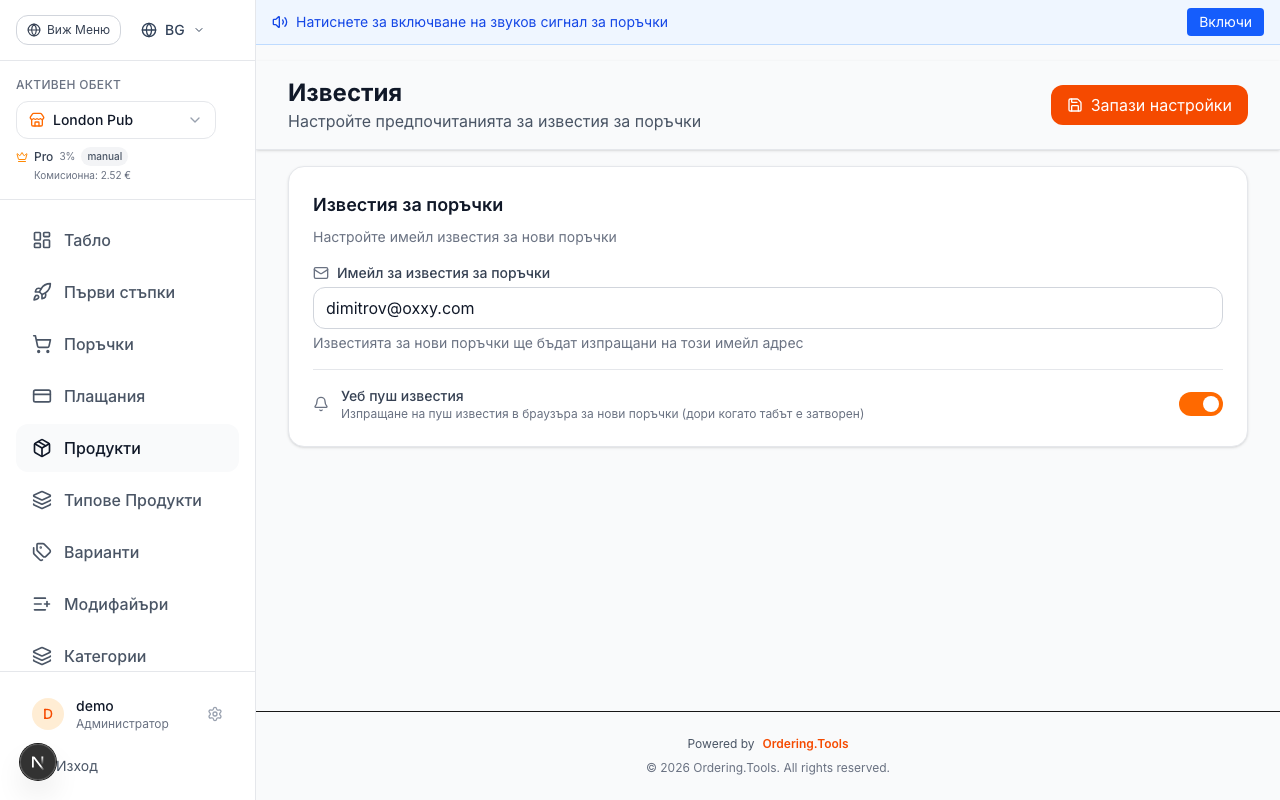The image size is (1280, 800).
Task: Click the bell icon near Уеб пуш известия
Action: click(321, 404)
